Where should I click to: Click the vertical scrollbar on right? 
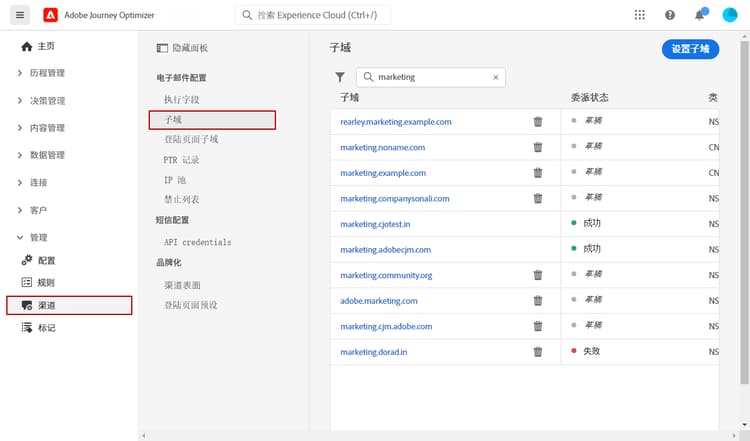[744, 212]
